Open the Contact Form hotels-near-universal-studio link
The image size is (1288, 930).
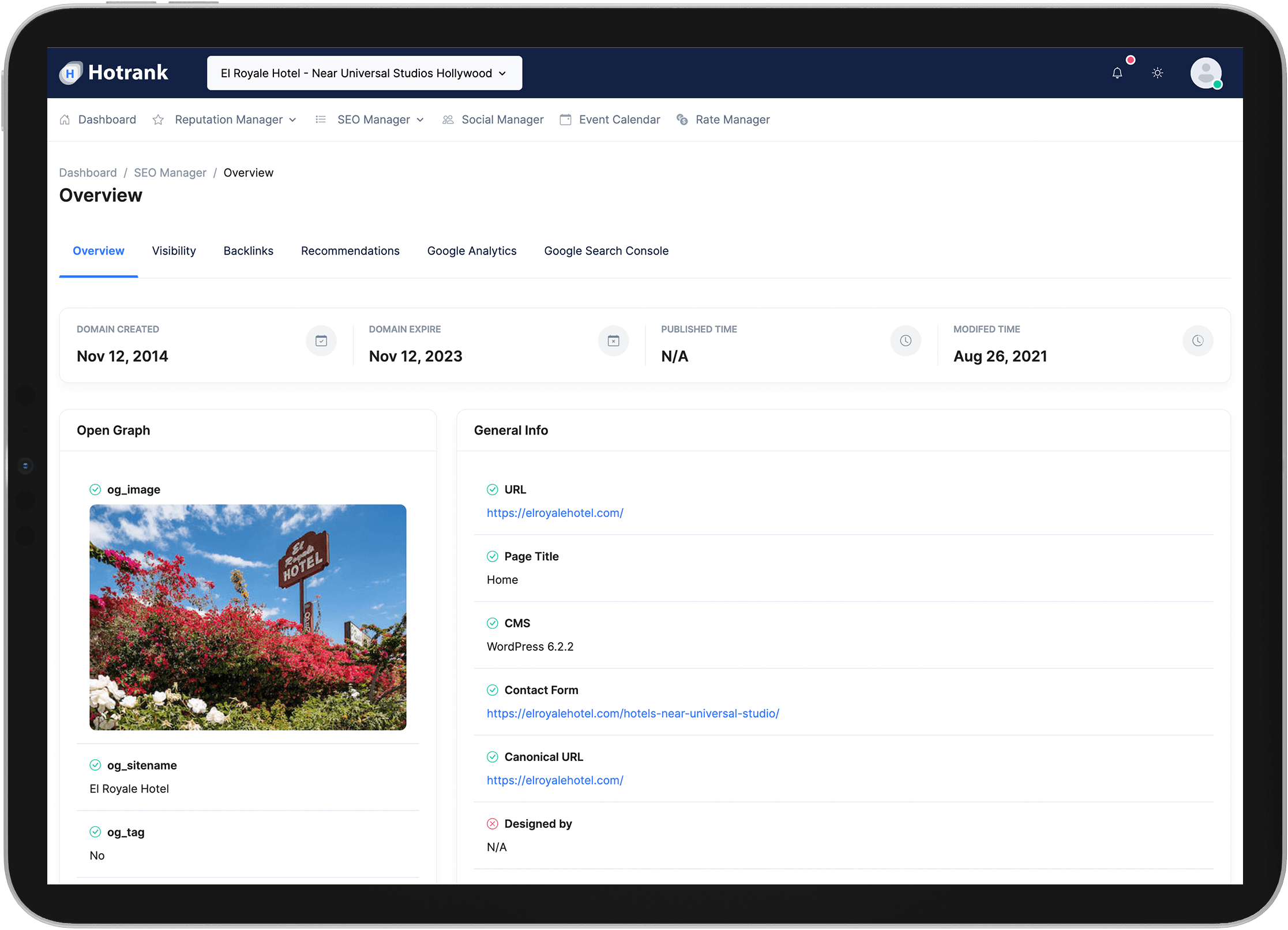[x=632, y=714]
